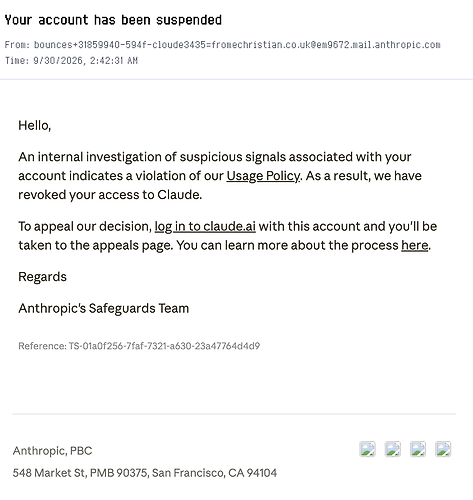Click the 'Regards' closing line

click(x=42, y=277)
